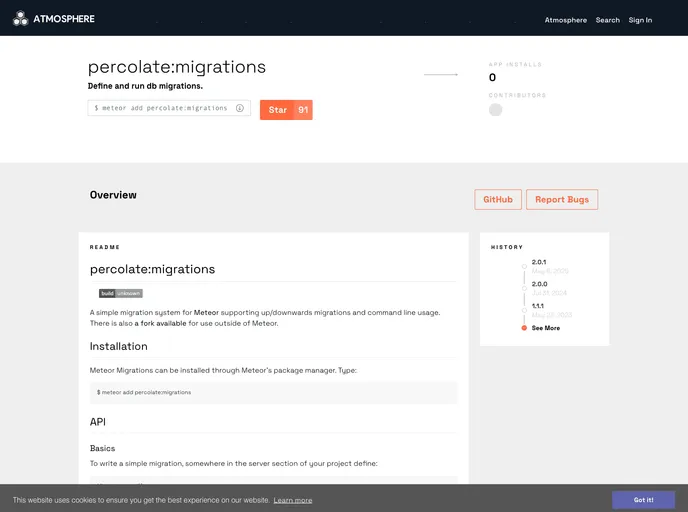Click the 'Installation' heading

(118, 346)
